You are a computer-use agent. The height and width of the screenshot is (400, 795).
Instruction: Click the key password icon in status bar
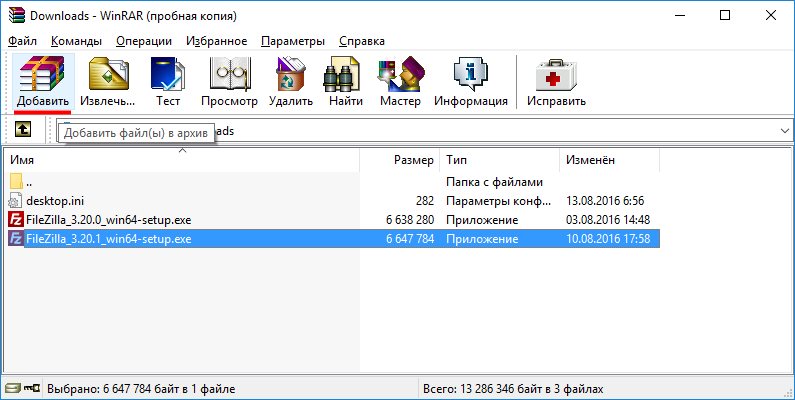[x=32, y=388]
